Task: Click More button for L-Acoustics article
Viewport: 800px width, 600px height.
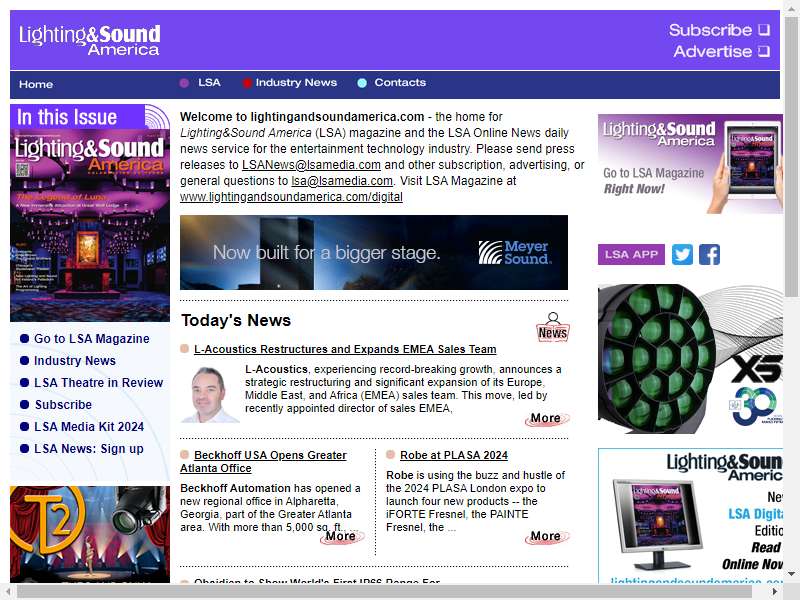Action: (x=546, y=418)
